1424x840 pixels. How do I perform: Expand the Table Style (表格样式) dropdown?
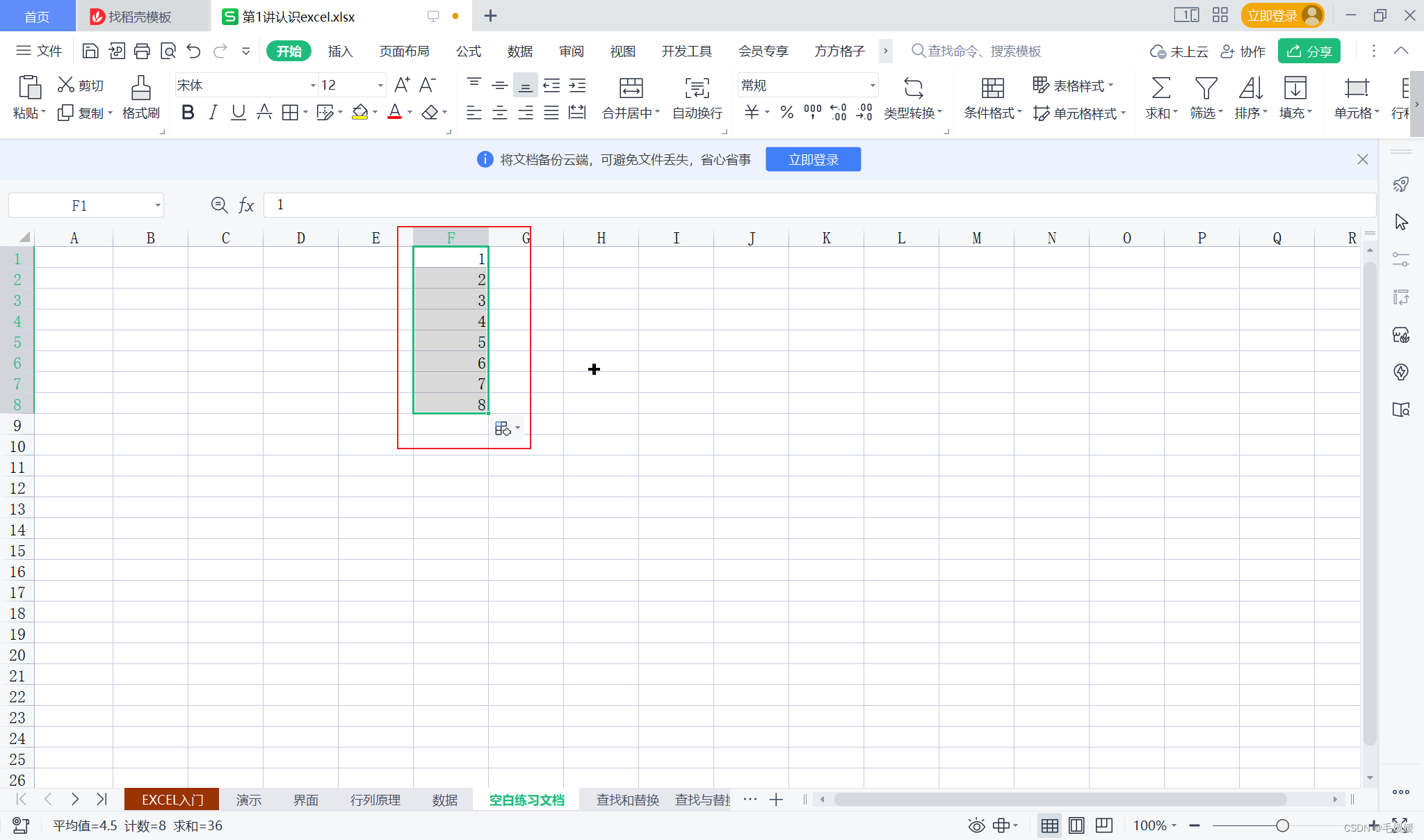(x=1110, y=86)
